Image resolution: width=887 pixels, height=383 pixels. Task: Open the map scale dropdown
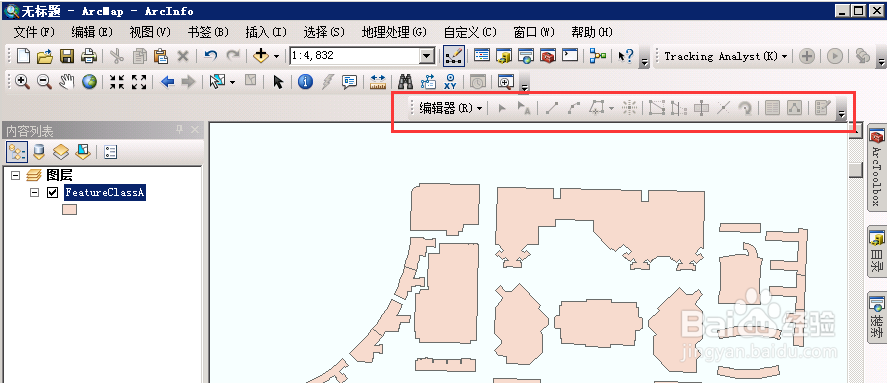coord(428,56)
